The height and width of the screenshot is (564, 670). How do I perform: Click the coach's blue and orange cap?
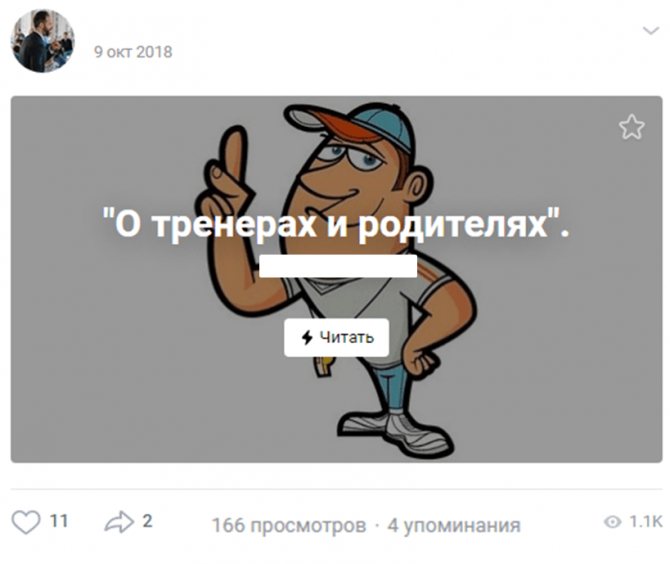[x=348, y=124]
